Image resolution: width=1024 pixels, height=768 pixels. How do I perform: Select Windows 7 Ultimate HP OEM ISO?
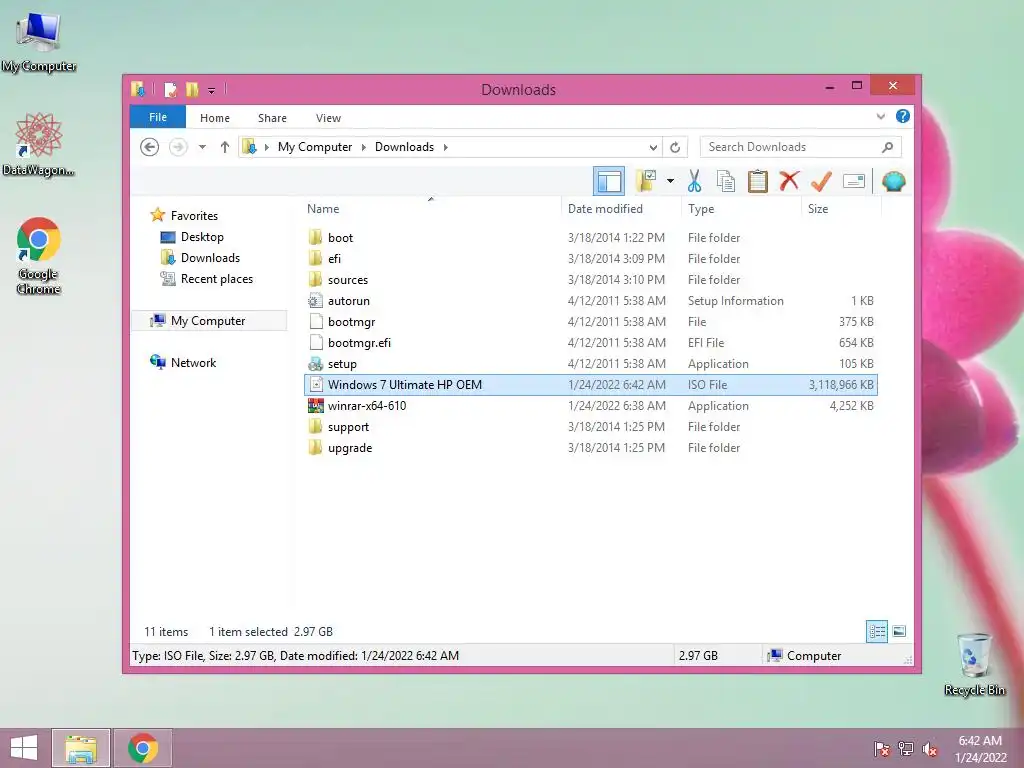tap(591, 385)
